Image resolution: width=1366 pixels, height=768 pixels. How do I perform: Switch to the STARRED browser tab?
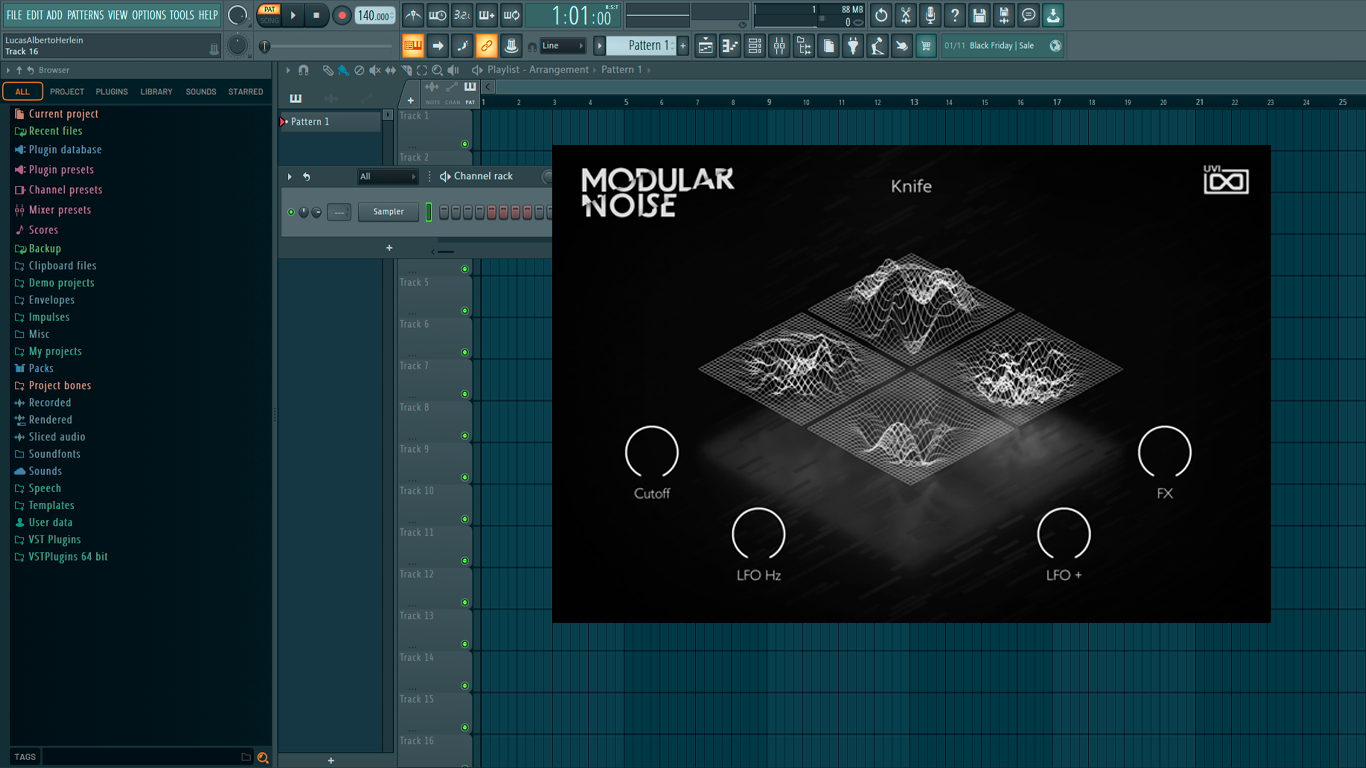(246, 92)
